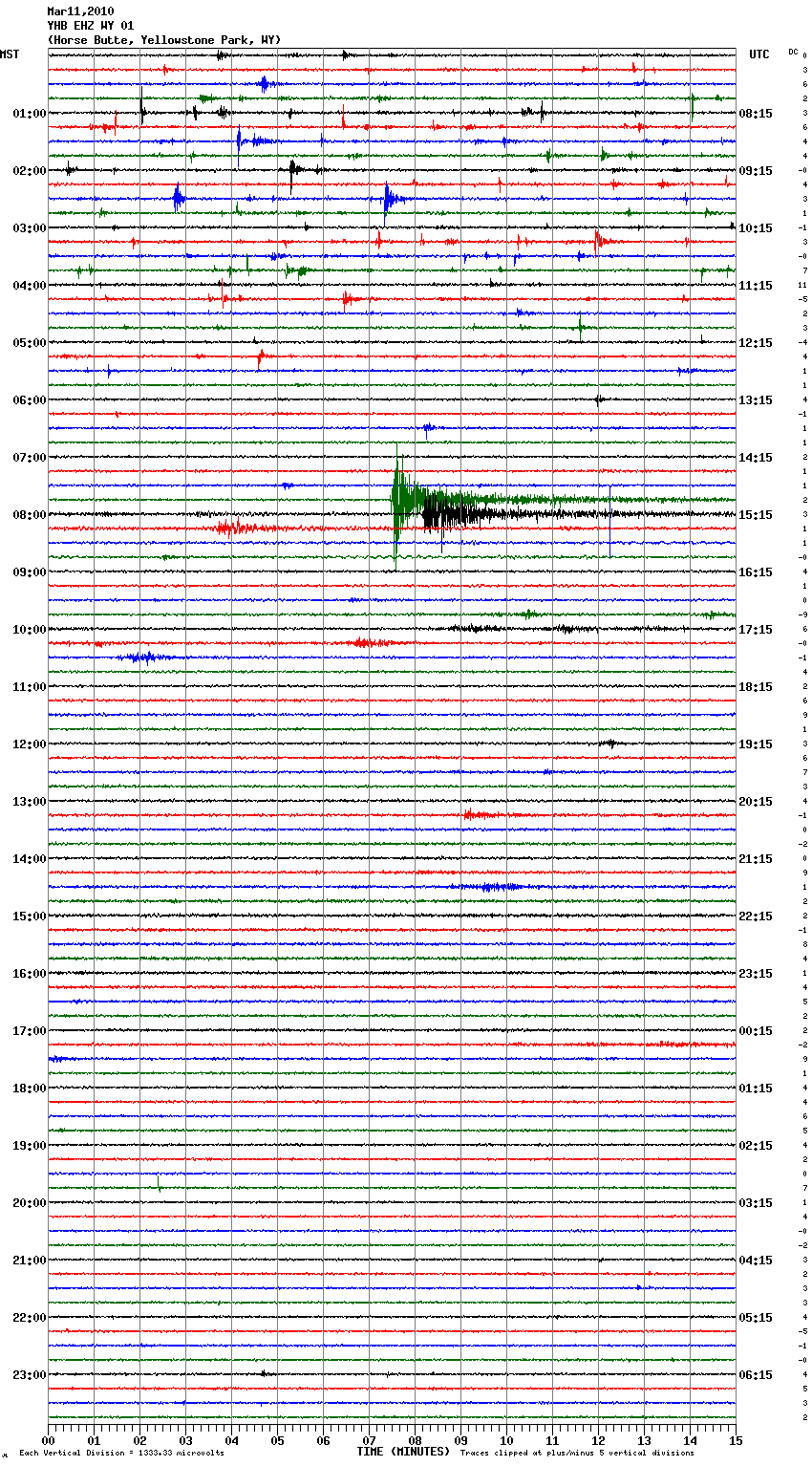Pick the 09:15 UTC time label
The image size is (812, 1466).
point(756,171)
